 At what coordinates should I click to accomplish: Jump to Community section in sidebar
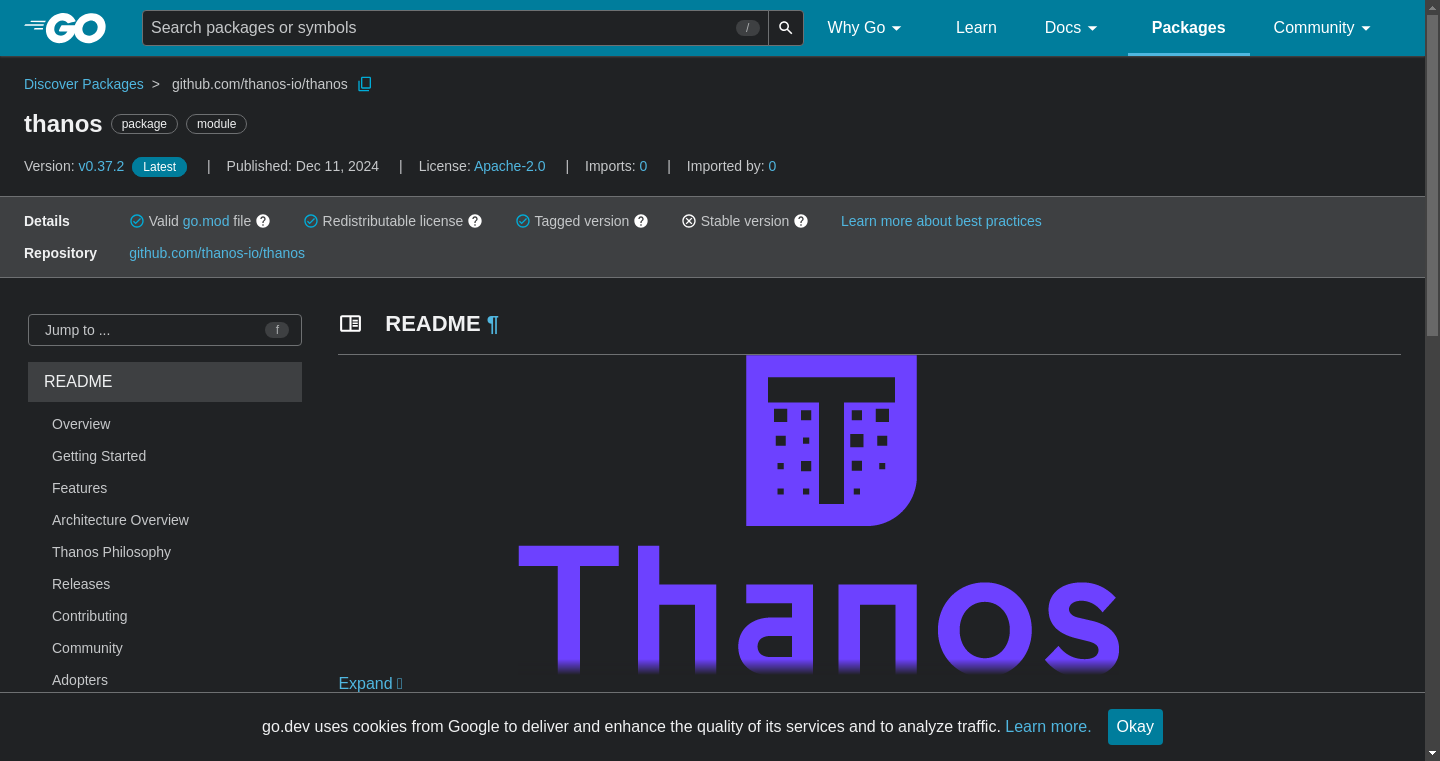pyautogui.click(x=87, y=648)
